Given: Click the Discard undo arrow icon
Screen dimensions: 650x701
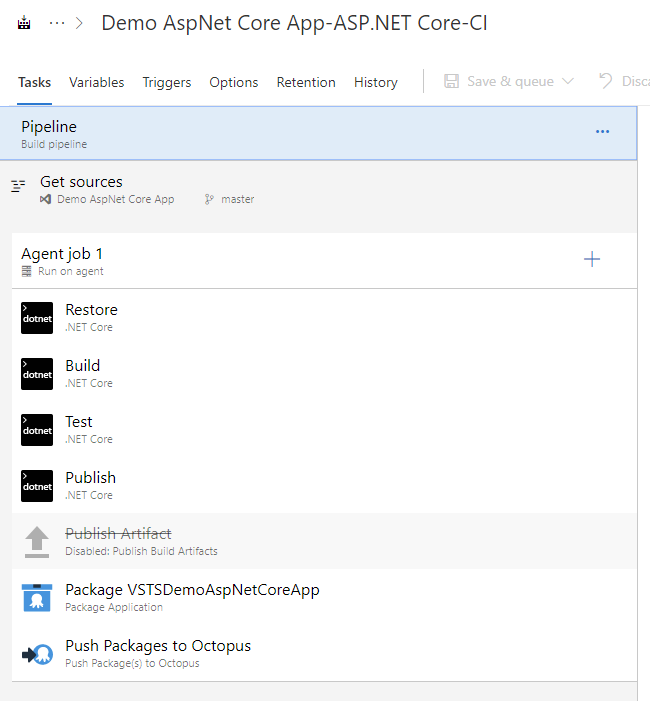Looking at the screenshot, I should click(x=605, y=81).
